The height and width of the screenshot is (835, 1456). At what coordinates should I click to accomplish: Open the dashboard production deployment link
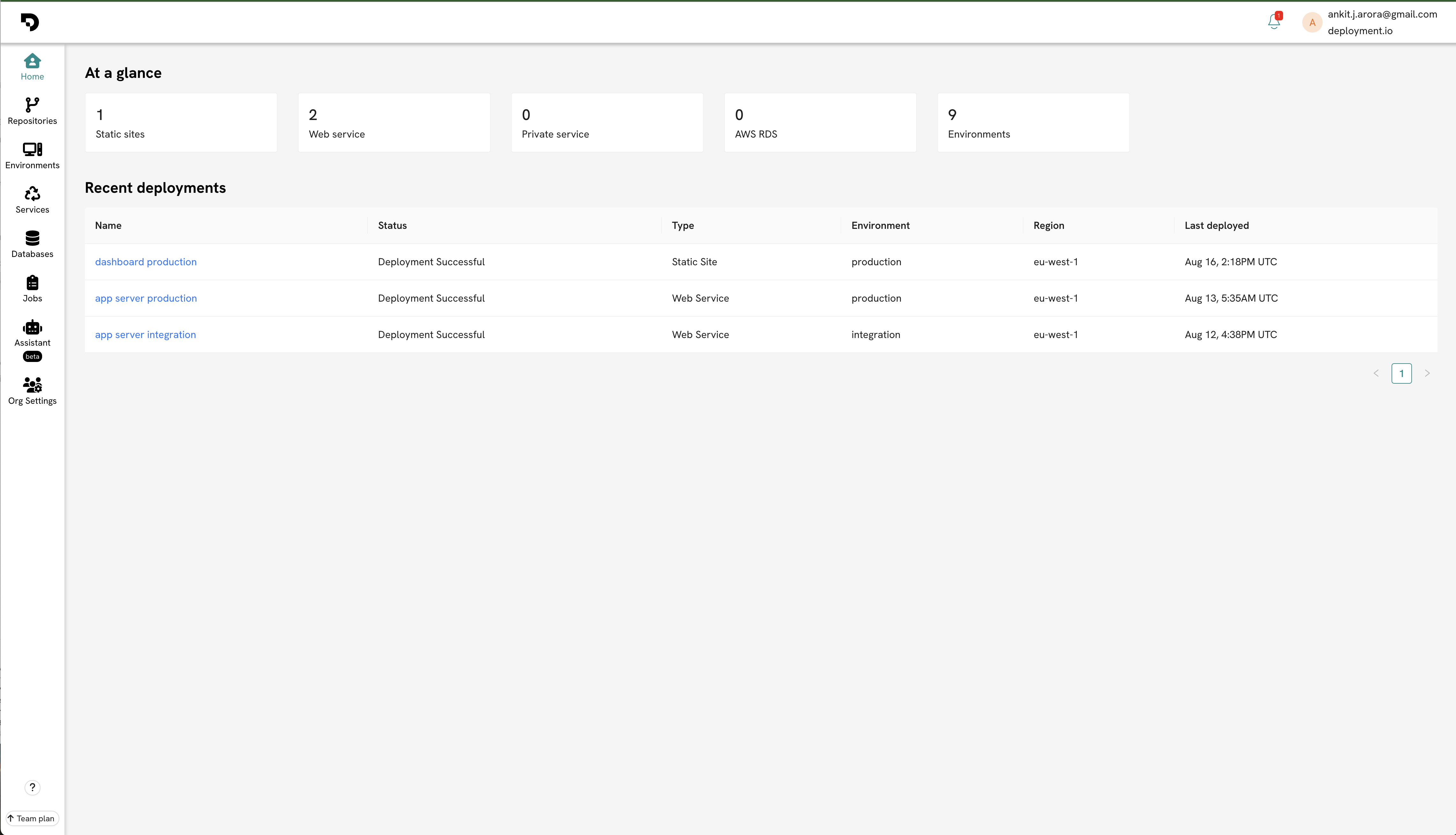coord(145,262)
